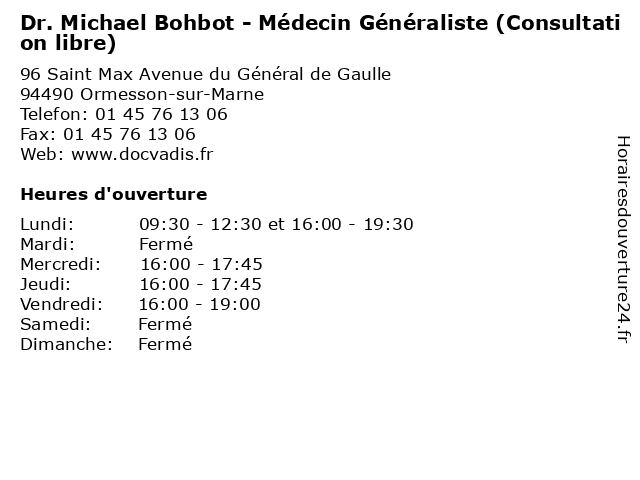Viewport: 640px width, 480px height.
Task: Select the Mardi day label
Action: (x=48, y=244)
